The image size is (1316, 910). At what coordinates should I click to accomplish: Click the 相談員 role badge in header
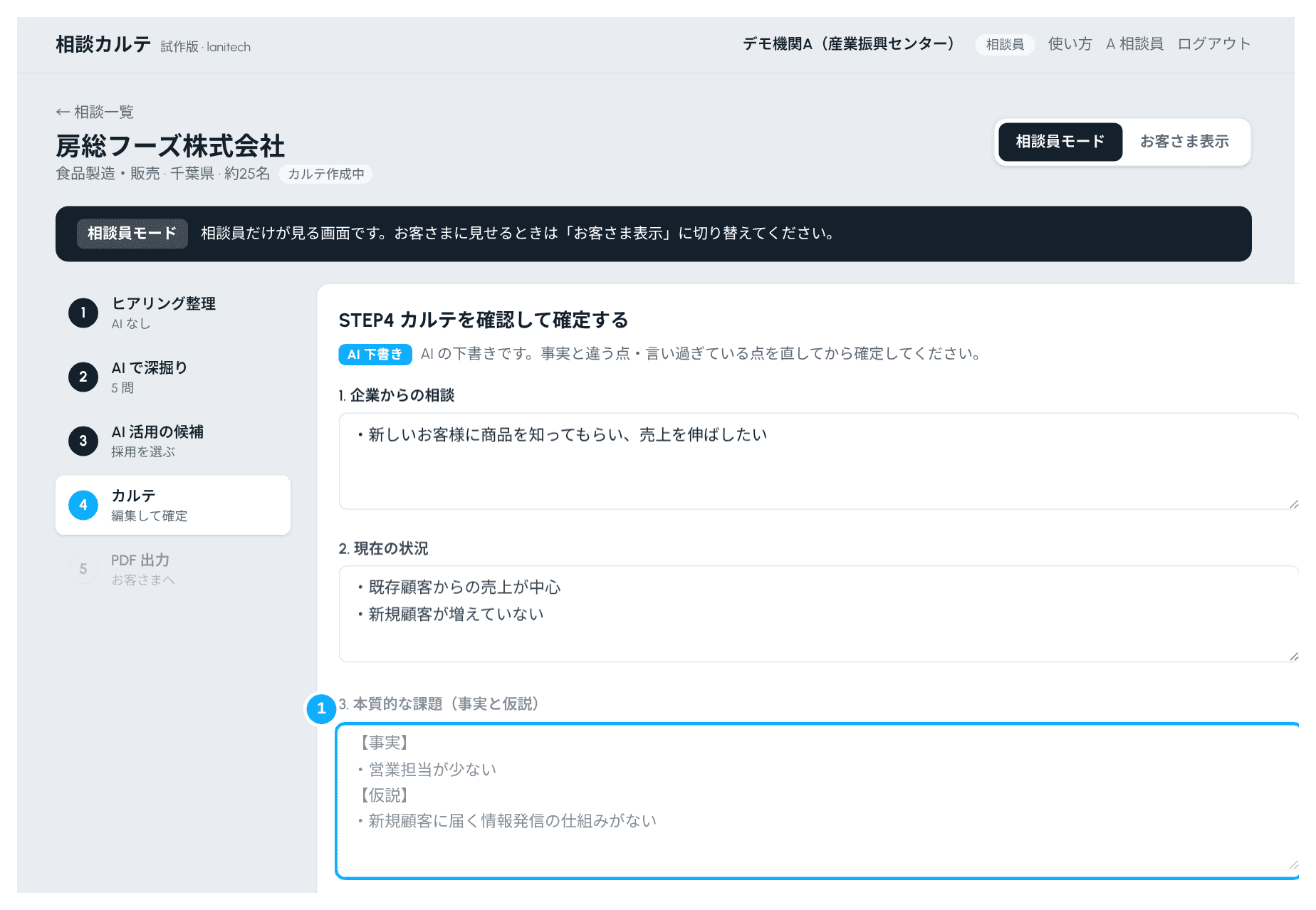pyautogui.click(x=1005, y=44)
